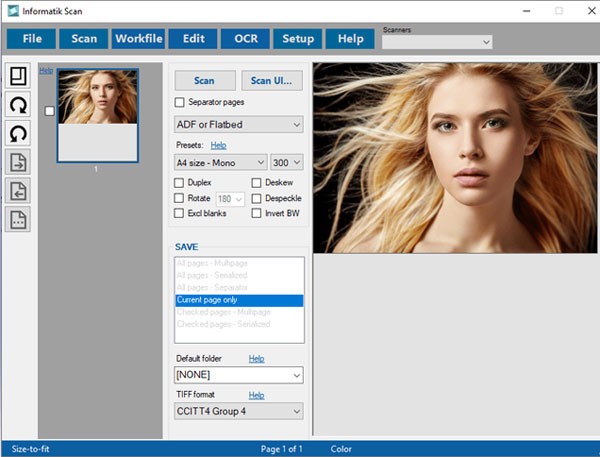
Task: Click the page icon with left arrow
Action: click(19, 191)
